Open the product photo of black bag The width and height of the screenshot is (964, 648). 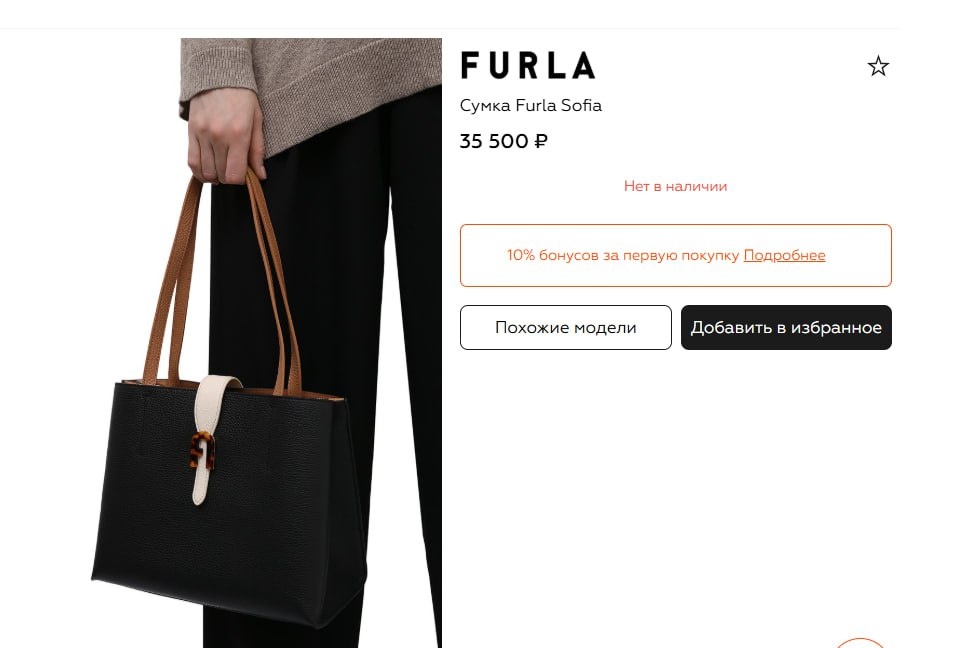point(266,343)
